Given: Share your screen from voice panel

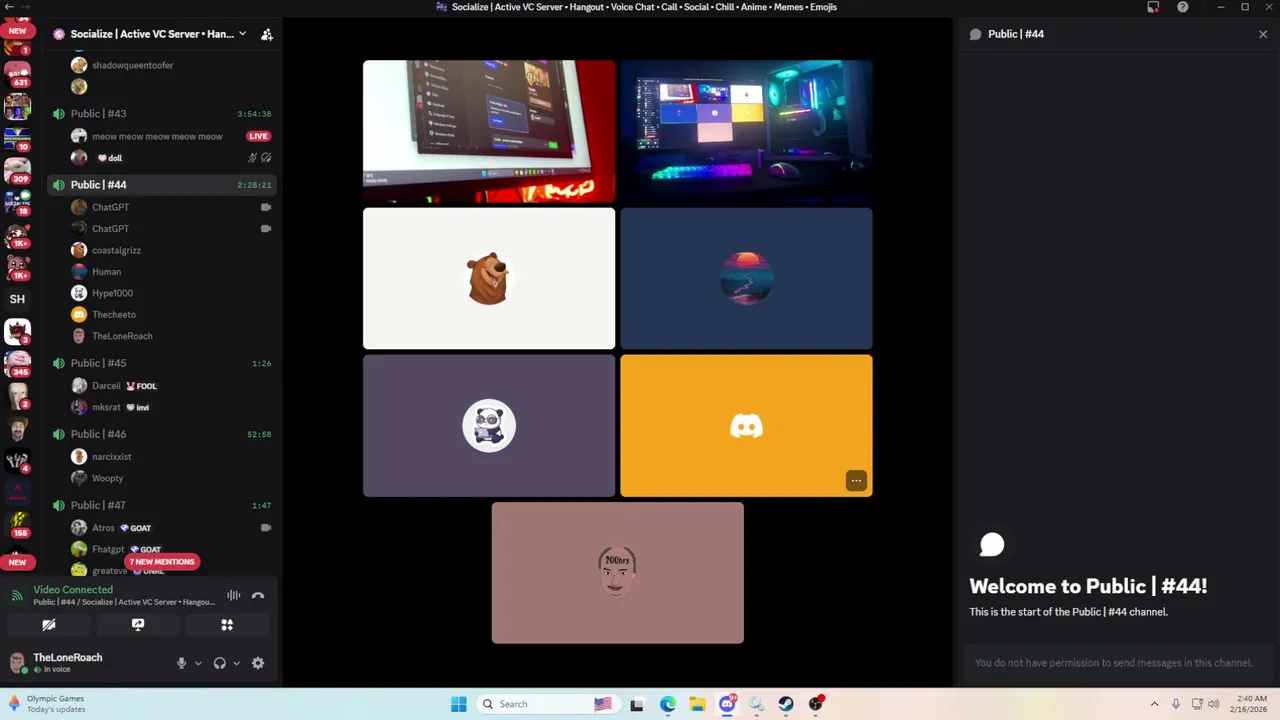Looking at the screenshot, I should coord(138,625).
